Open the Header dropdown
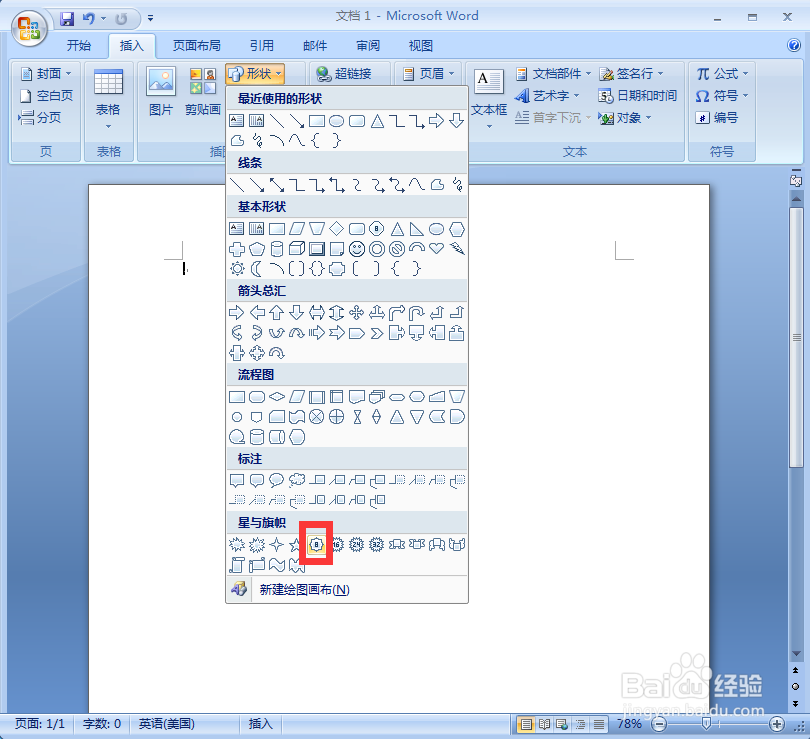Image resolution: width=810 pixels, height=739 pixels. (428, 74)
